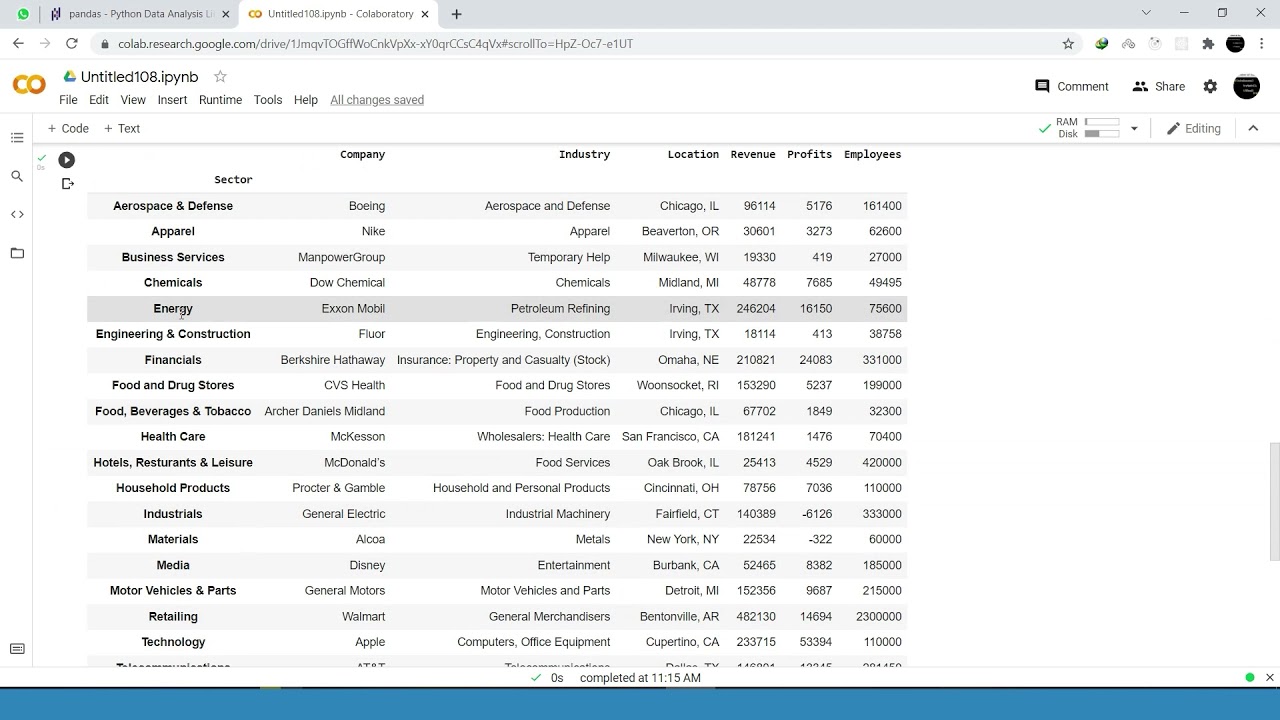Select the Untitled108.ipynb Colaboratory tab
The height and width of the screenshot is (720, 1280).
(339, 14)
